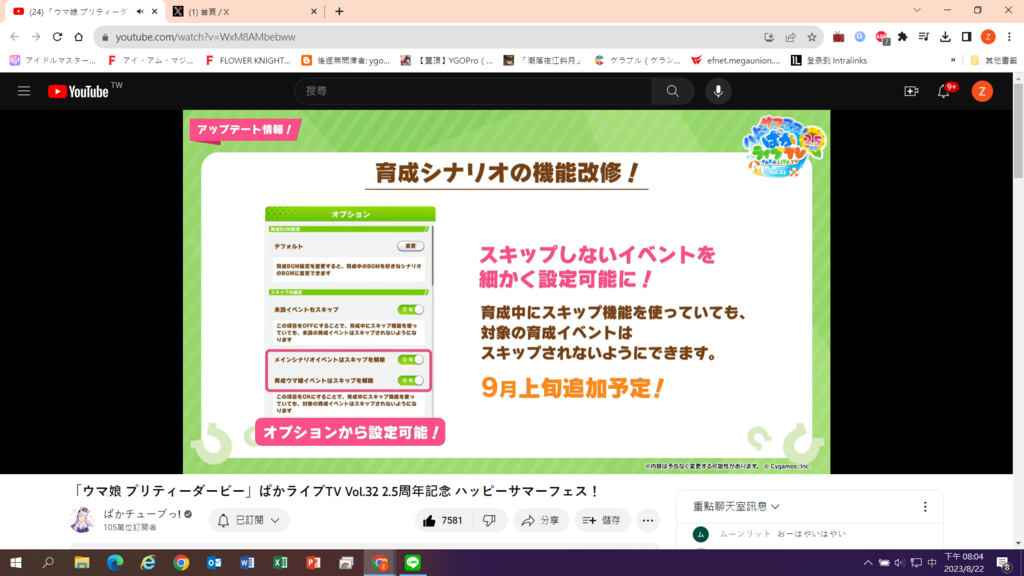The width and height of the screenshot is (1024, 576).
Task: Open the FLOWER KNIGHT bookmark
Action: [248, 61]
